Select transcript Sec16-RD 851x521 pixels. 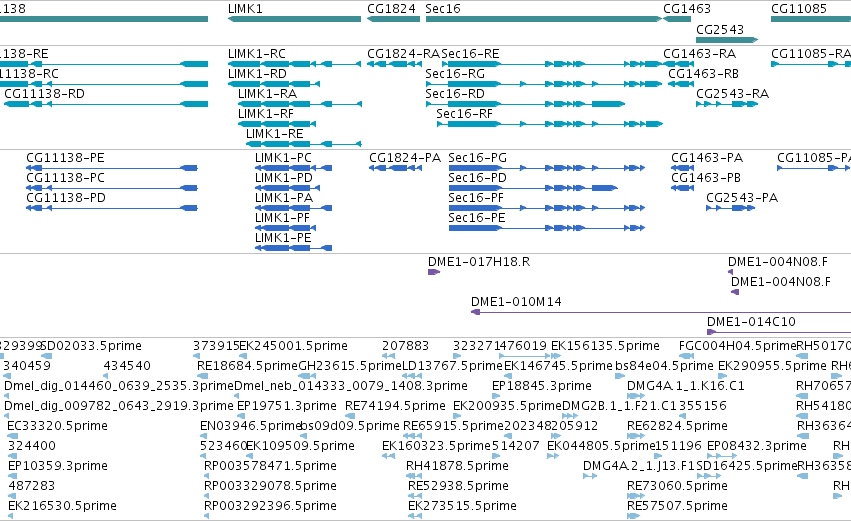tap(455, 94)
